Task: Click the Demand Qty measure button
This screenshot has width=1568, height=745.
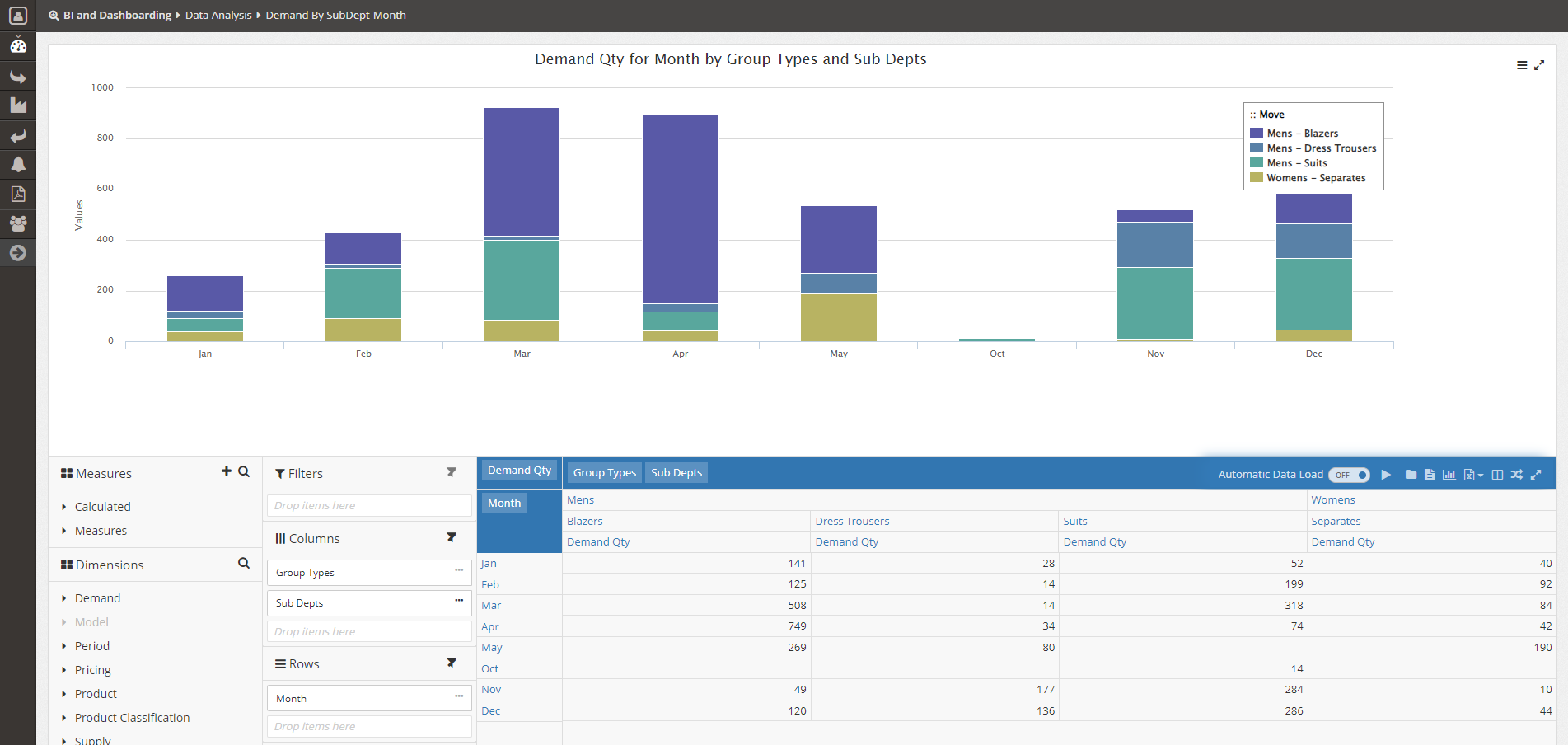Action: pyautogui.click(x=519, y=471)
